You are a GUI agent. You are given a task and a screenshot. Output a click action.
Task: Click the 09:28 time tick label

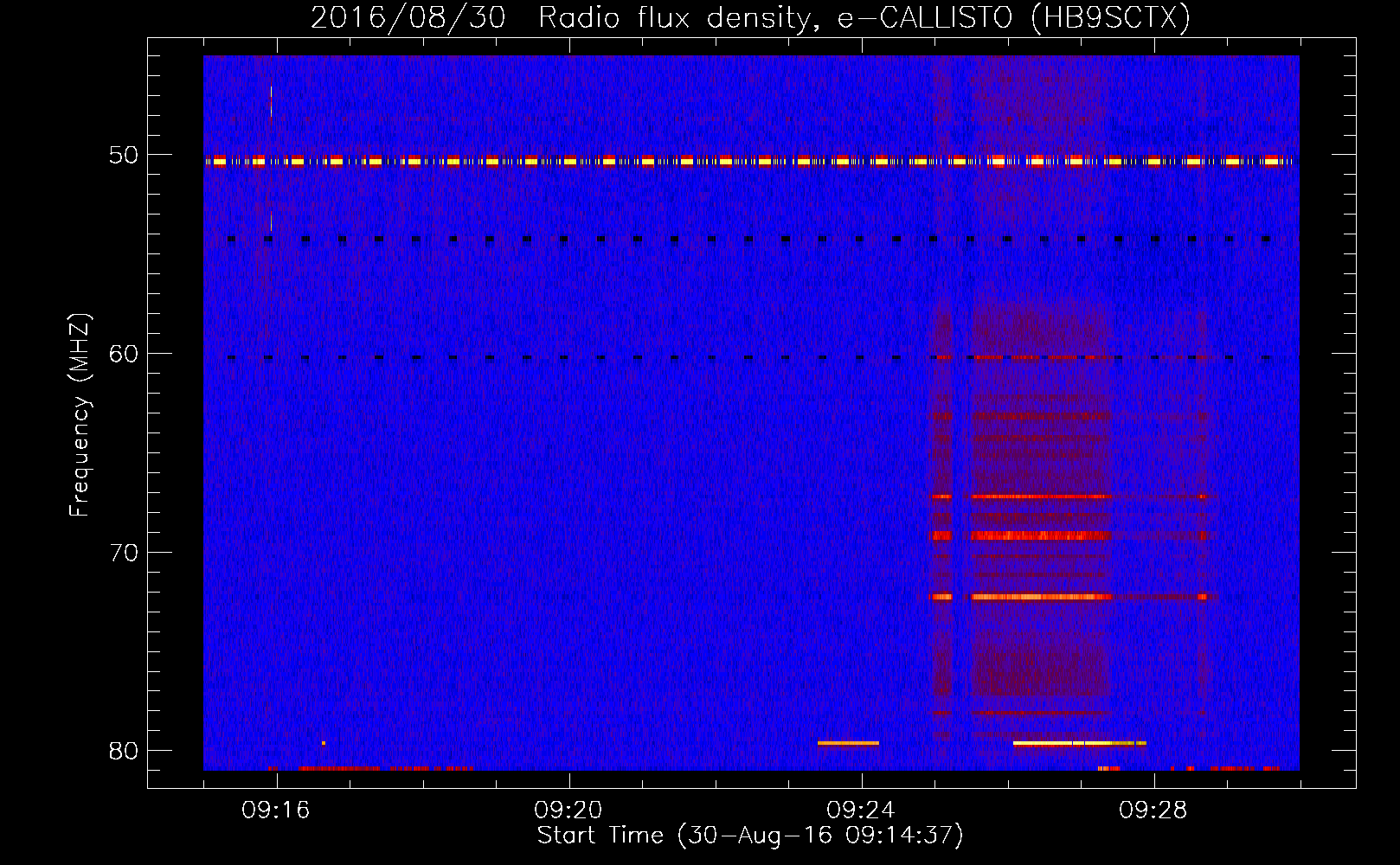pos(1153,811)
